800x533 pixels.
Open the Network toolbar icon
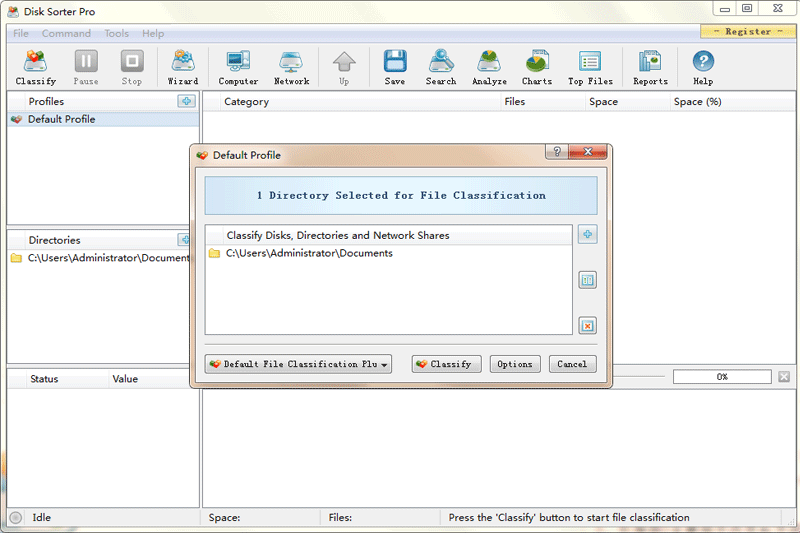coord(291,67)
